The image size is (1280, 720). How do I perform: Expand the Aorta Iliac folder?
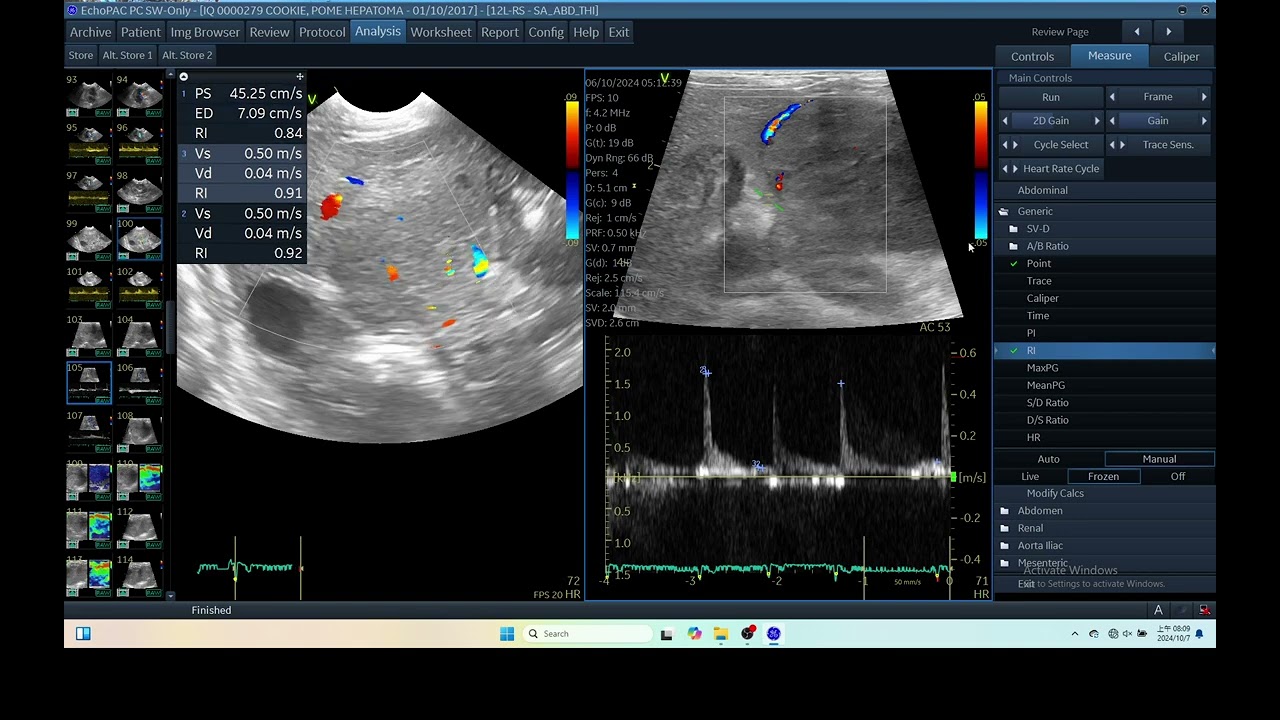coord(1040,546)
